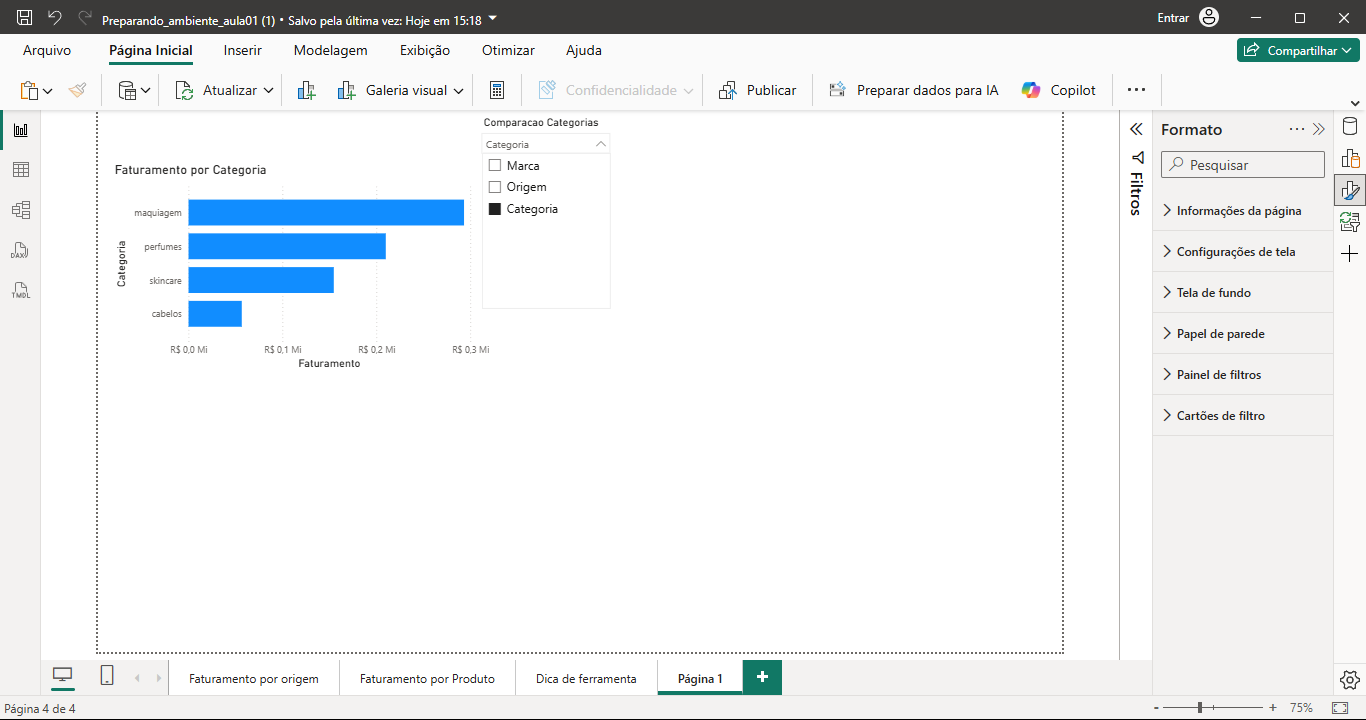Select the Format Painter brush icon
Image resolution: width=1366 pixels, height=720 pixels.
(x=78, y=90)
